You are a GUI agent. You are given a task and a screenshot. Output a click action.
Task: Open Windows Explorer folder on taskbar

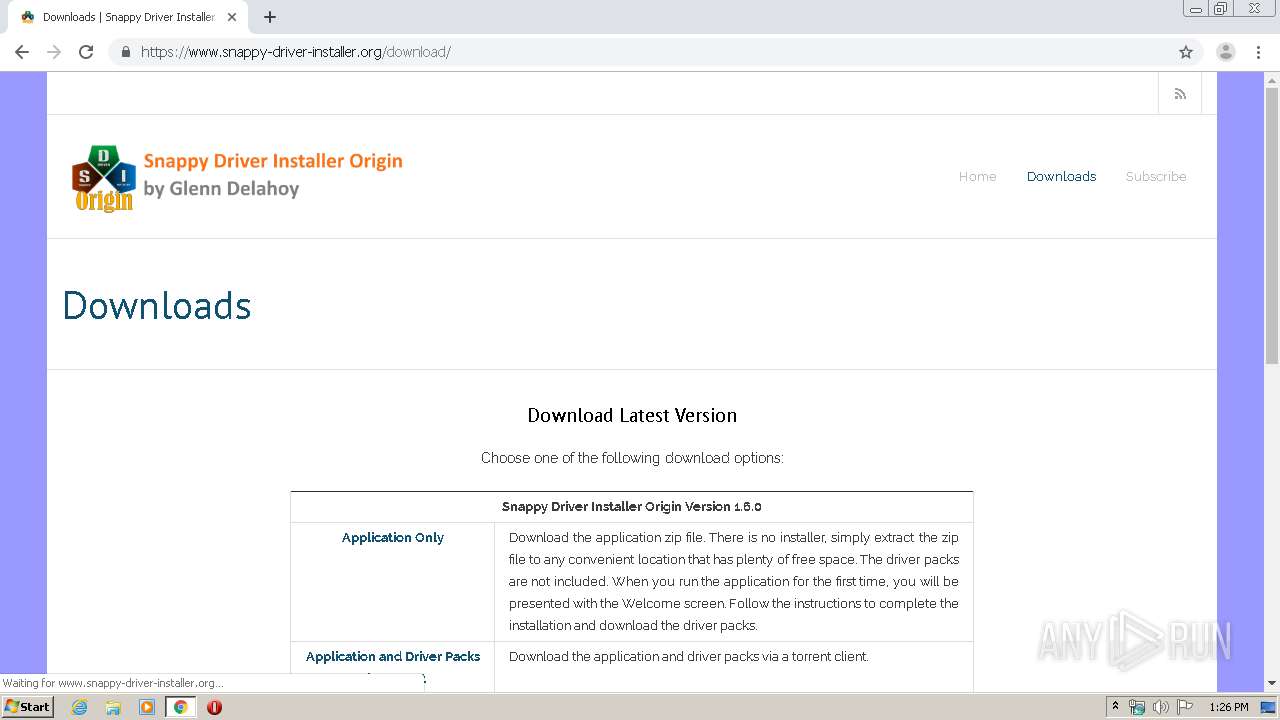[113, 706]
